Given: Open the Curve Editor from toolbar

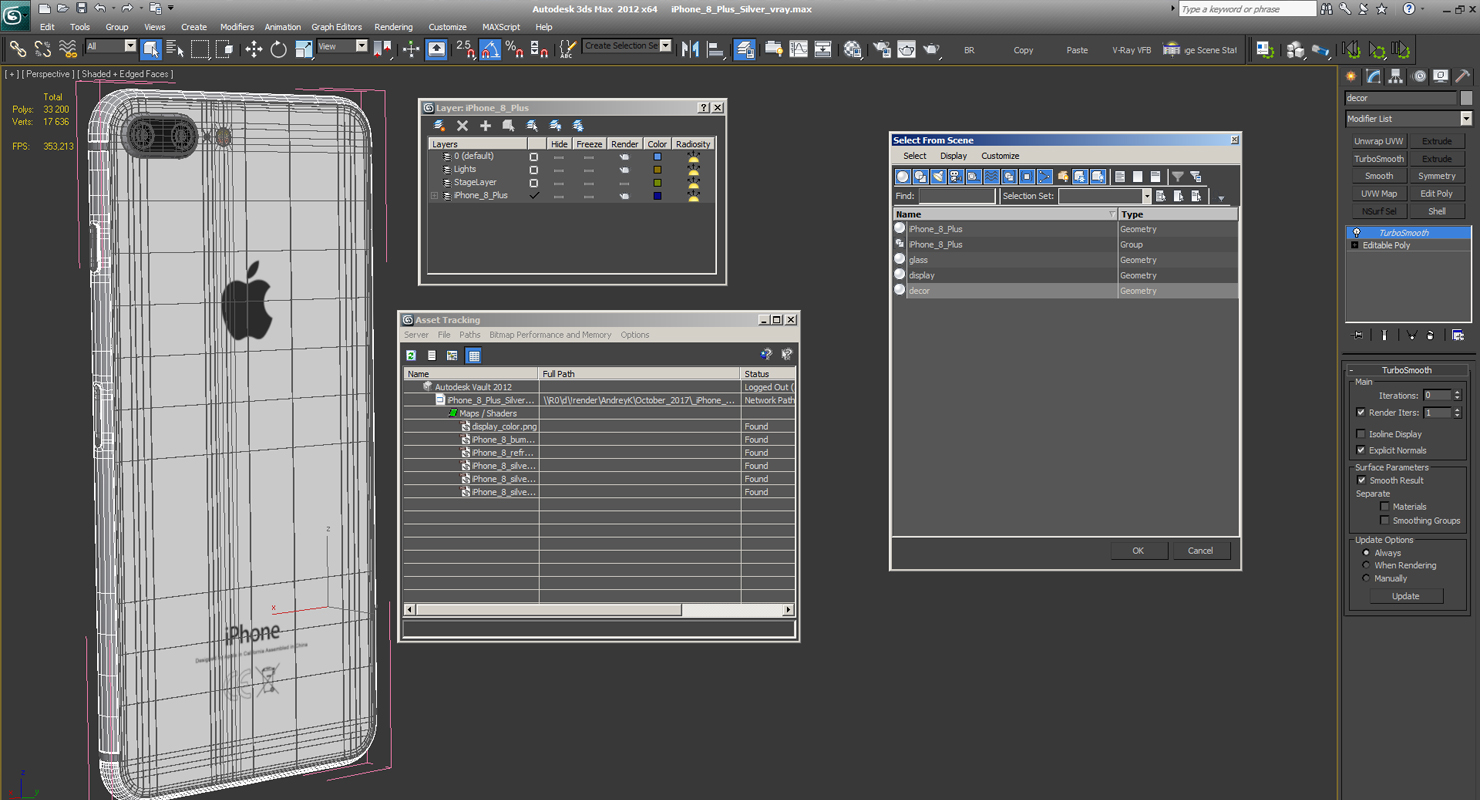Looking at the screenshot, I should coord(798,48).
